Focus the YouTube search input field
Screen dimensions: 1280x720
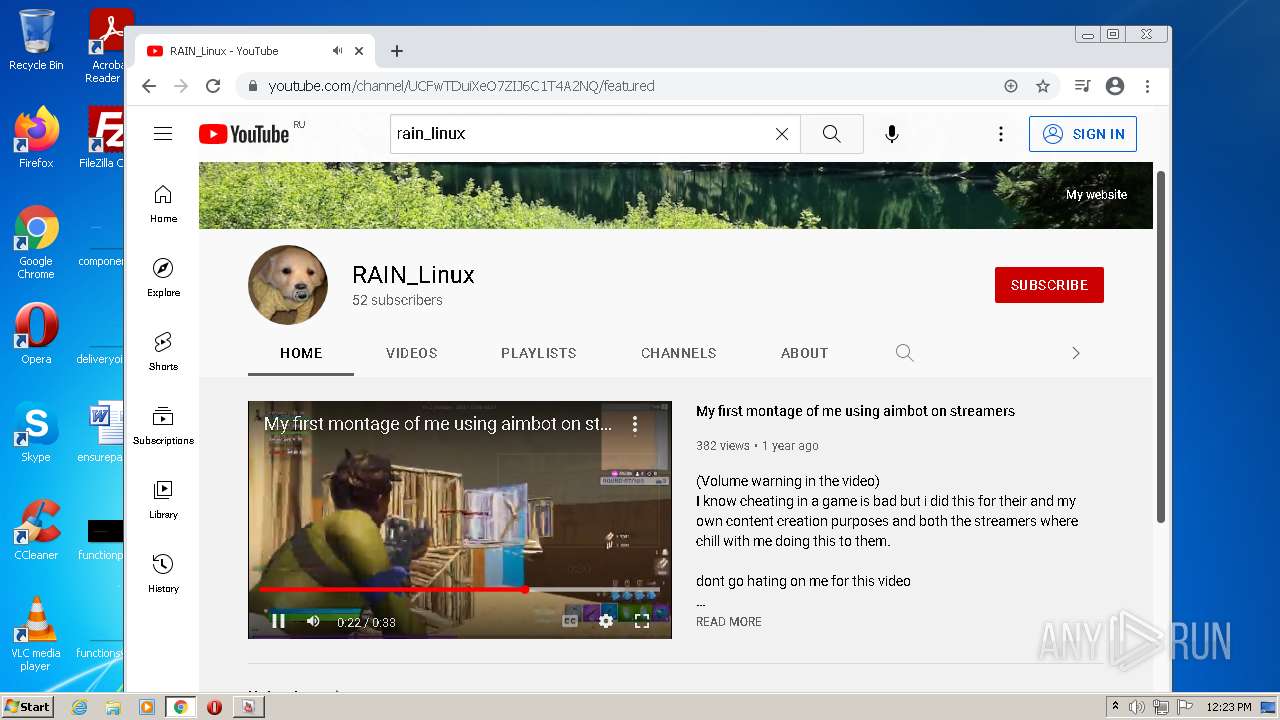tap(580, 134)
